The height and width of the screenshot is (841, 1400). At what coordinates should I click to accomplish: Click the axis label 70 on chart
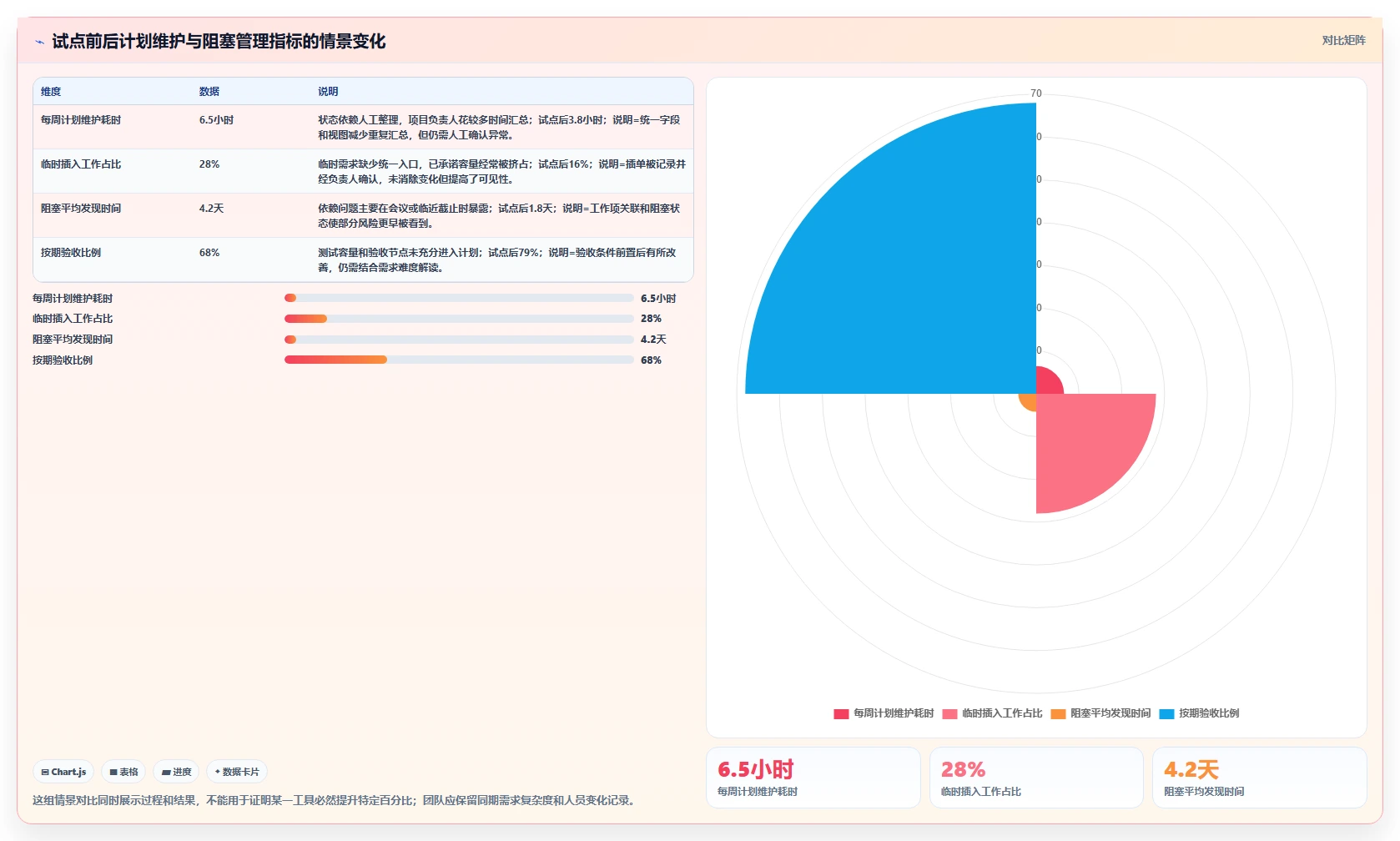click(x=1036, y=93)
